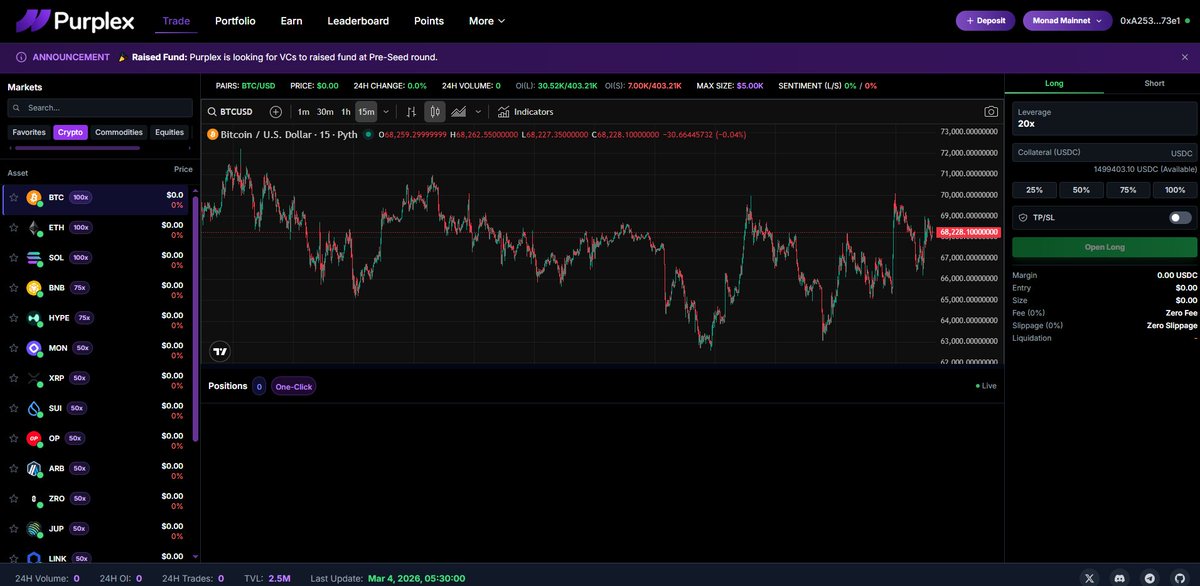Favorite MON with its star icon
1200x586 pixels.
point(14,348)
